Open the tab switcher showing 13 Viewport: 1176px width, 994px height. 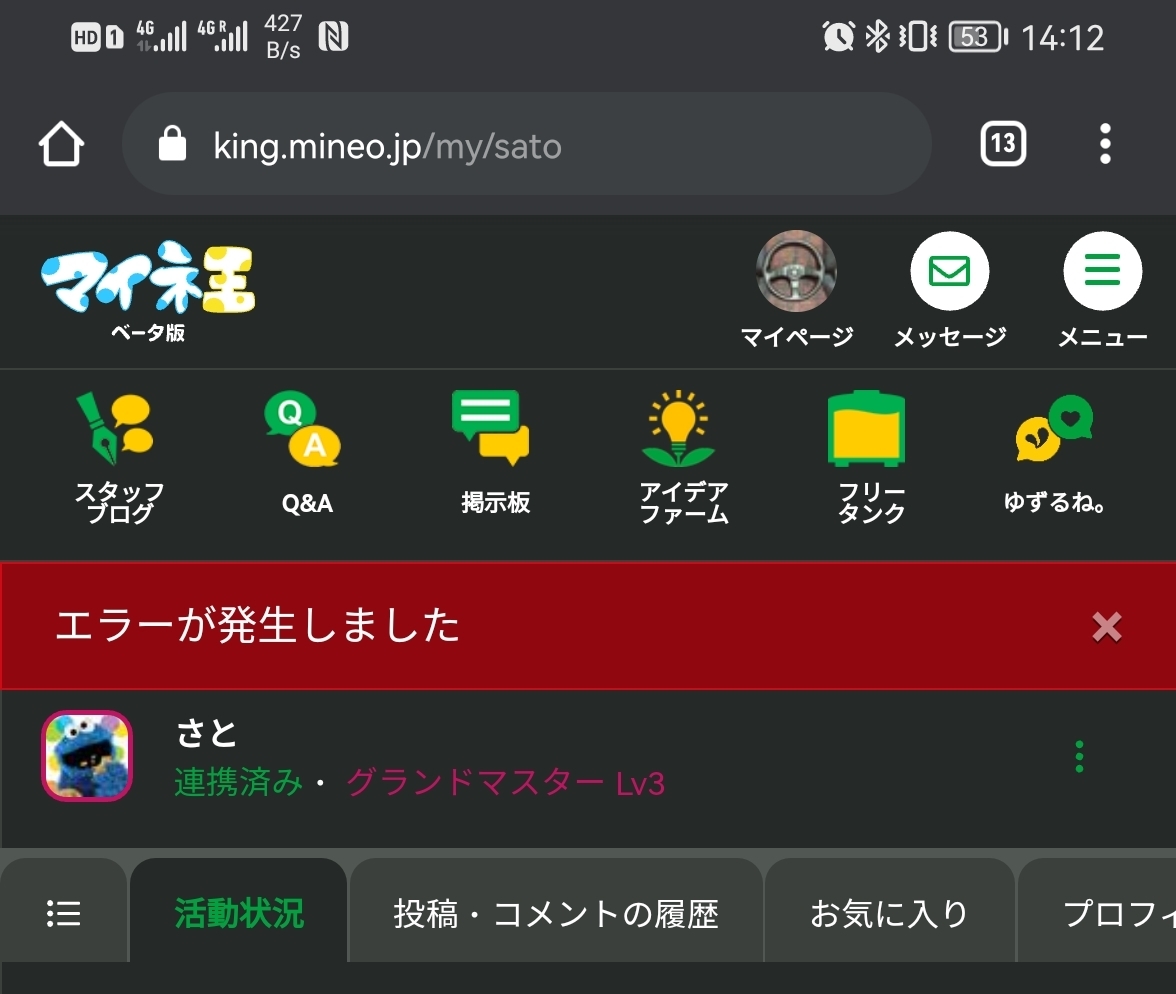point(1003,143)
